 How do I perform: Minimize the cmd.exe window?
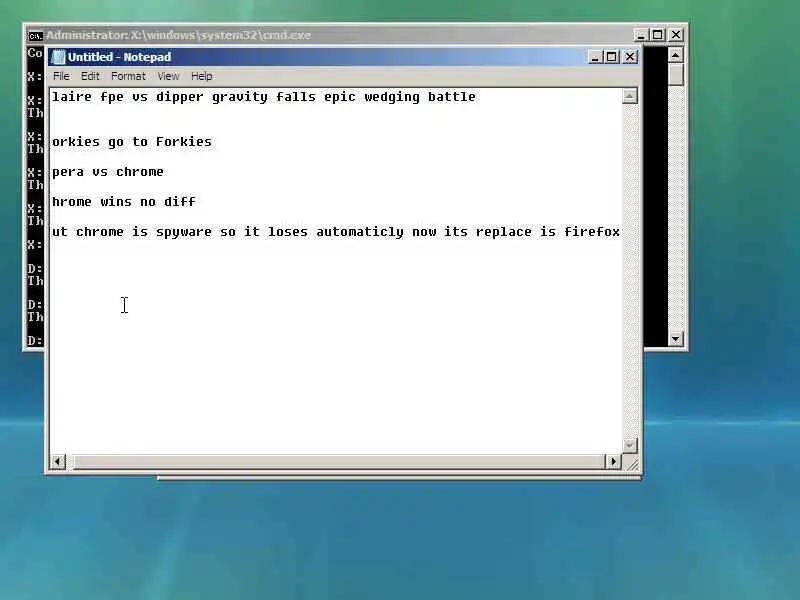coord(640,35)
